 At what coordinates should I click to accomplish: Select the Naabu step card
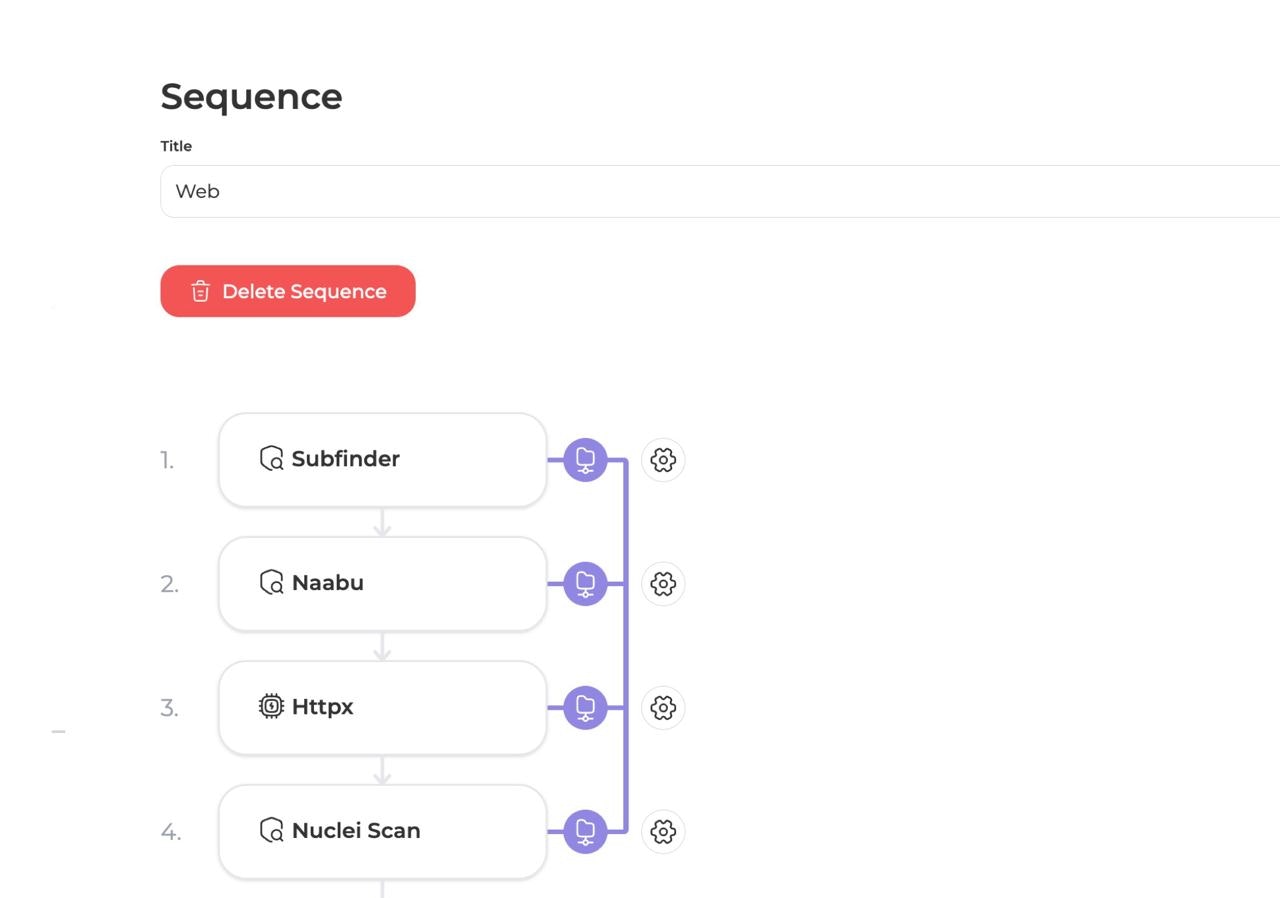(x=383, y=584)
